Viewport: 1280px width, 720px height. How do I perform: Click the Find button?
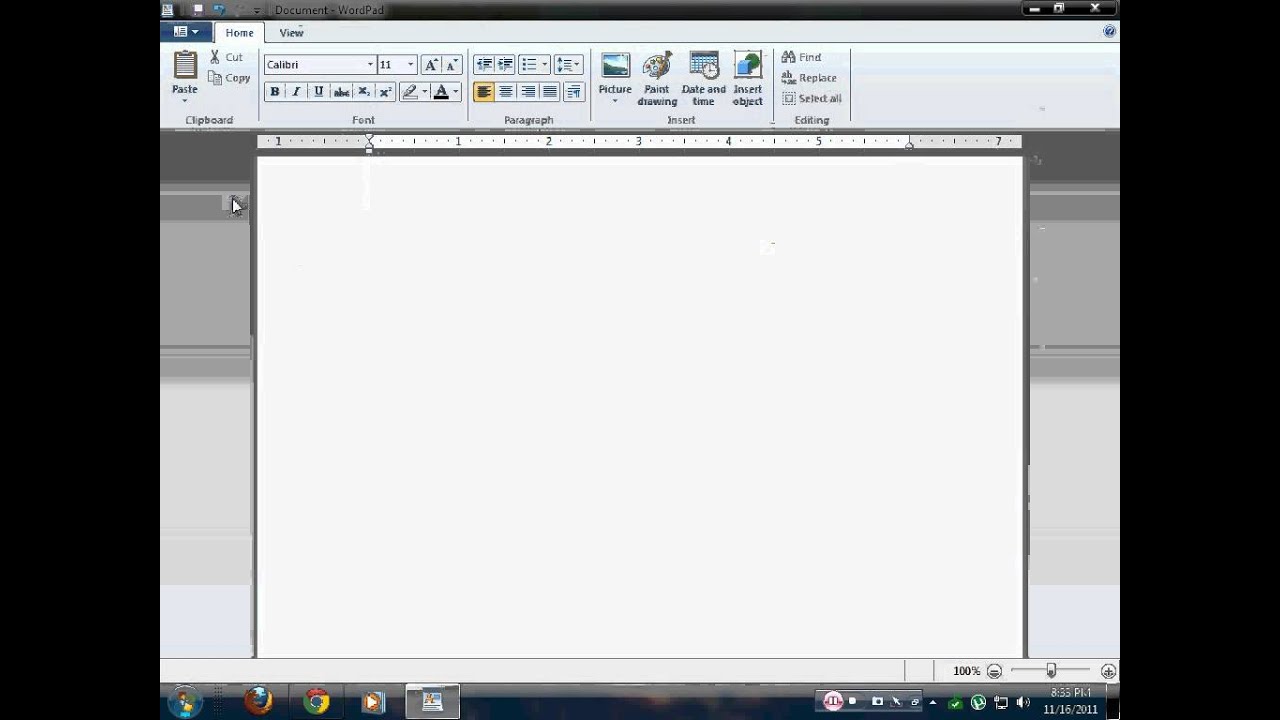coord(801,57)
